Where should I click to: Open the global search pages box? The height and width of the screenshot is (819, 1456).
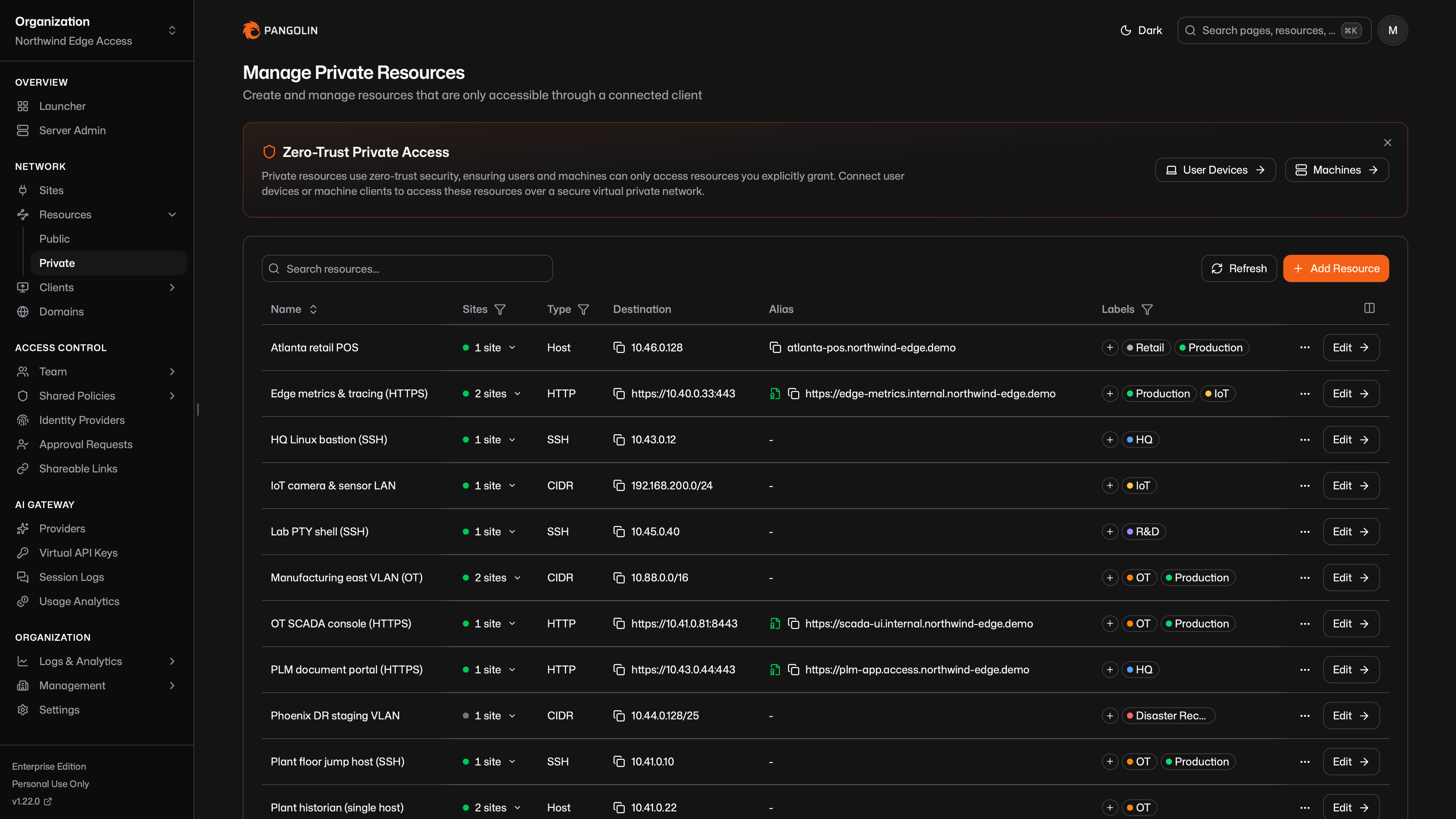[1274, 30]
